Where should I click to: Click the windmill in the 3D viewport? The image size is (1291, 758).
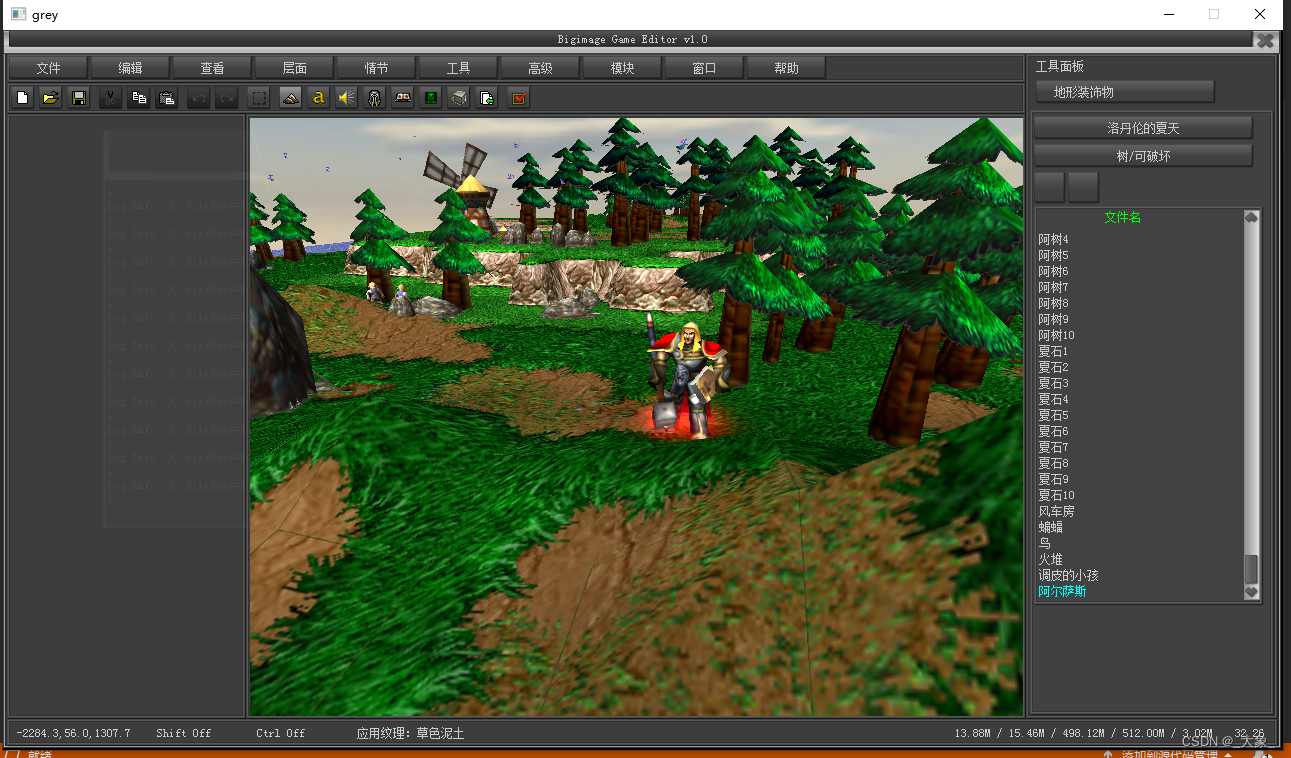coord(467,187)
